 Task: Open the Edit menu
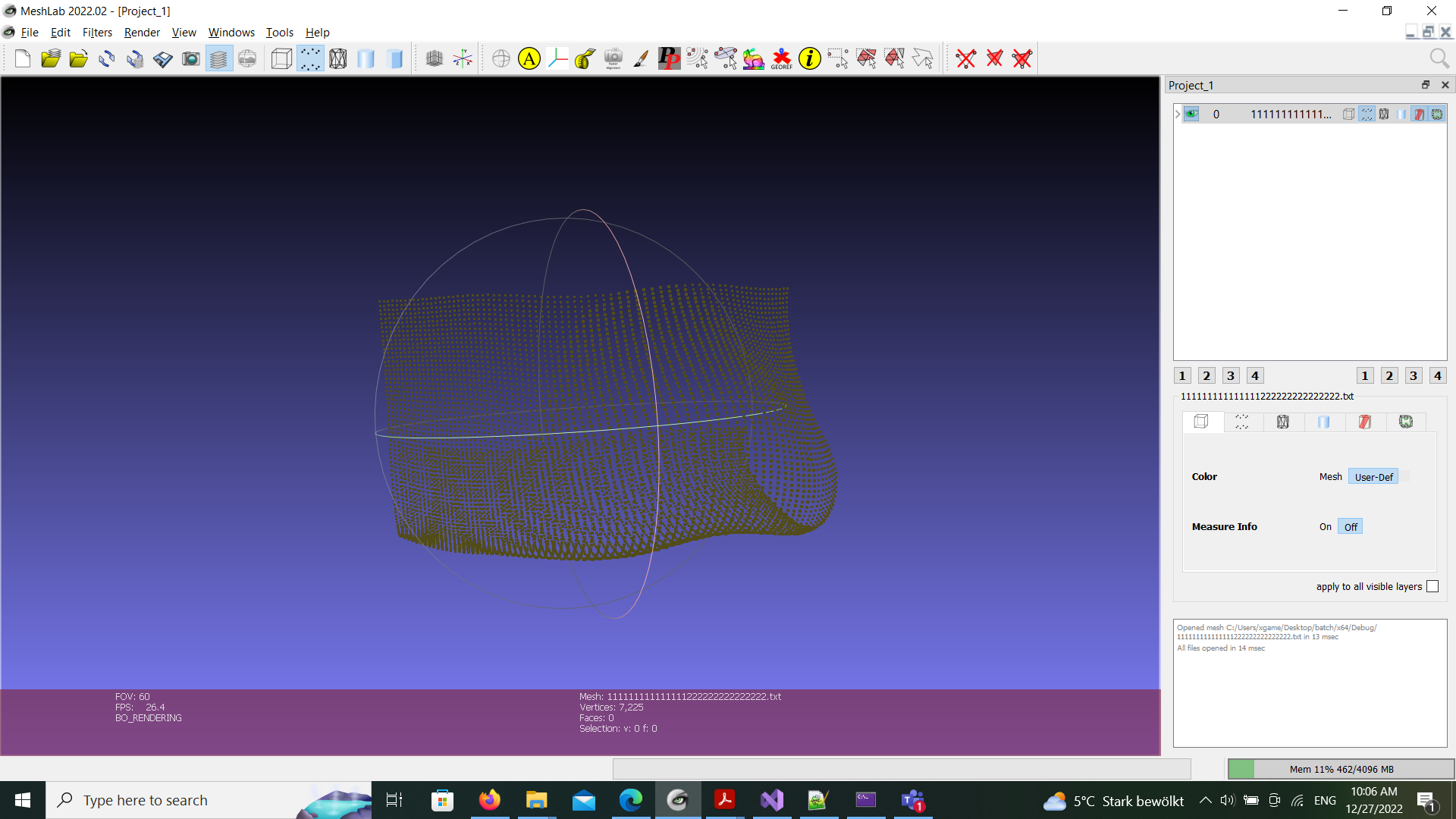click(x=61, y=32)
